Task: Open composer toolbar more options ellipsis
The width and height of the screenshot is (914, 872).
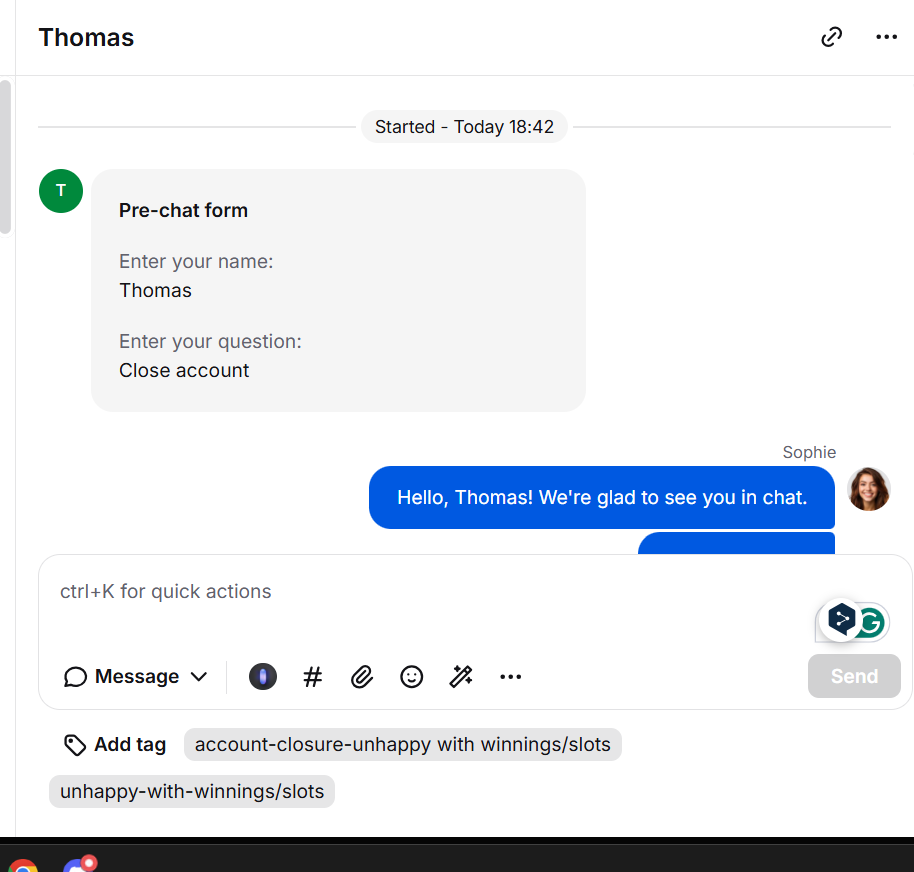Action: [x=511, y=677]
